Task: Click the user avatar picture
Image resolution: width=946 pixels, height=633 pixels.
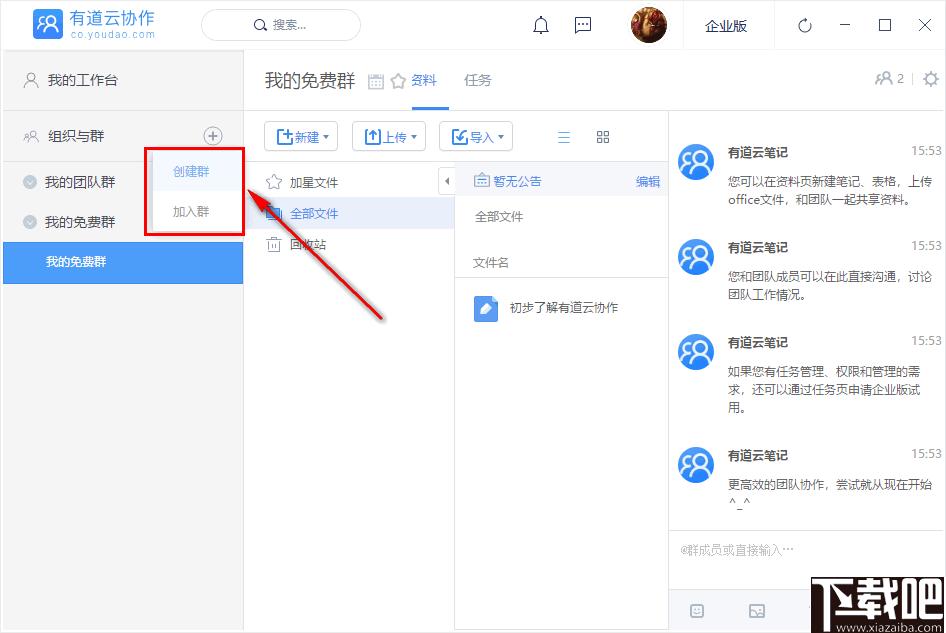Action: point(649,25)
